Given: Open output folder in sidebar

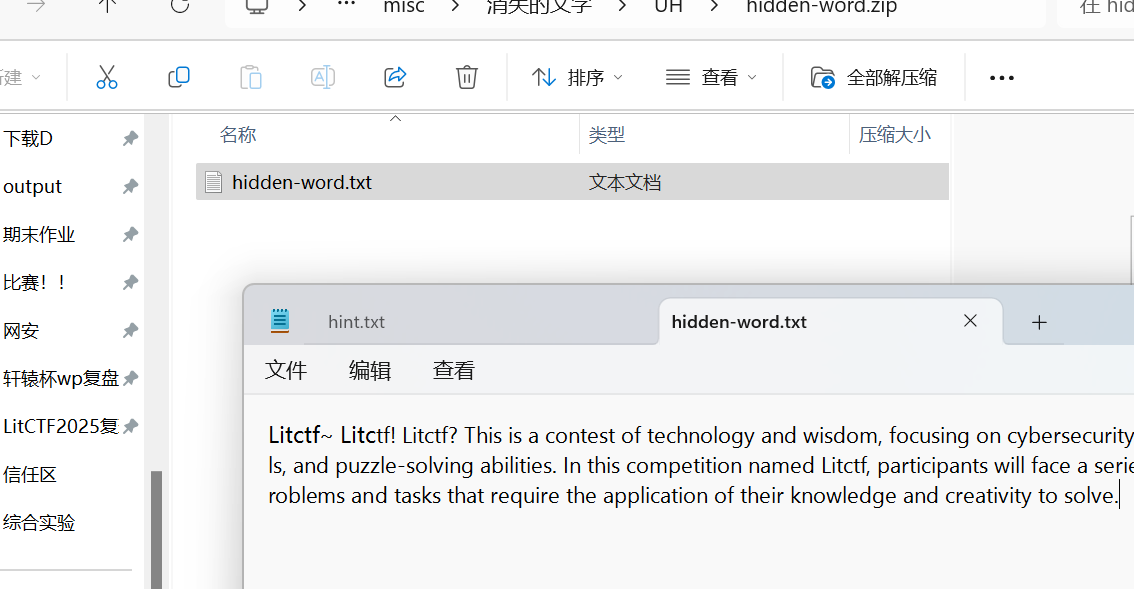Looking at the screenshot, I should 33,187.
